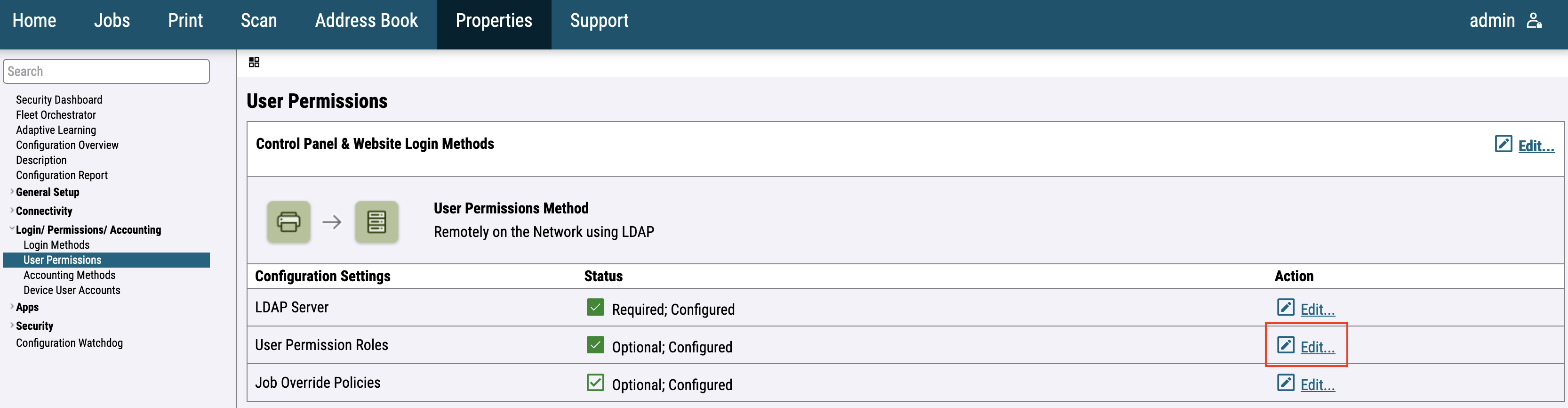
Task: Click the Job Override Policies status checkmark
Action: tap(595, 383)
